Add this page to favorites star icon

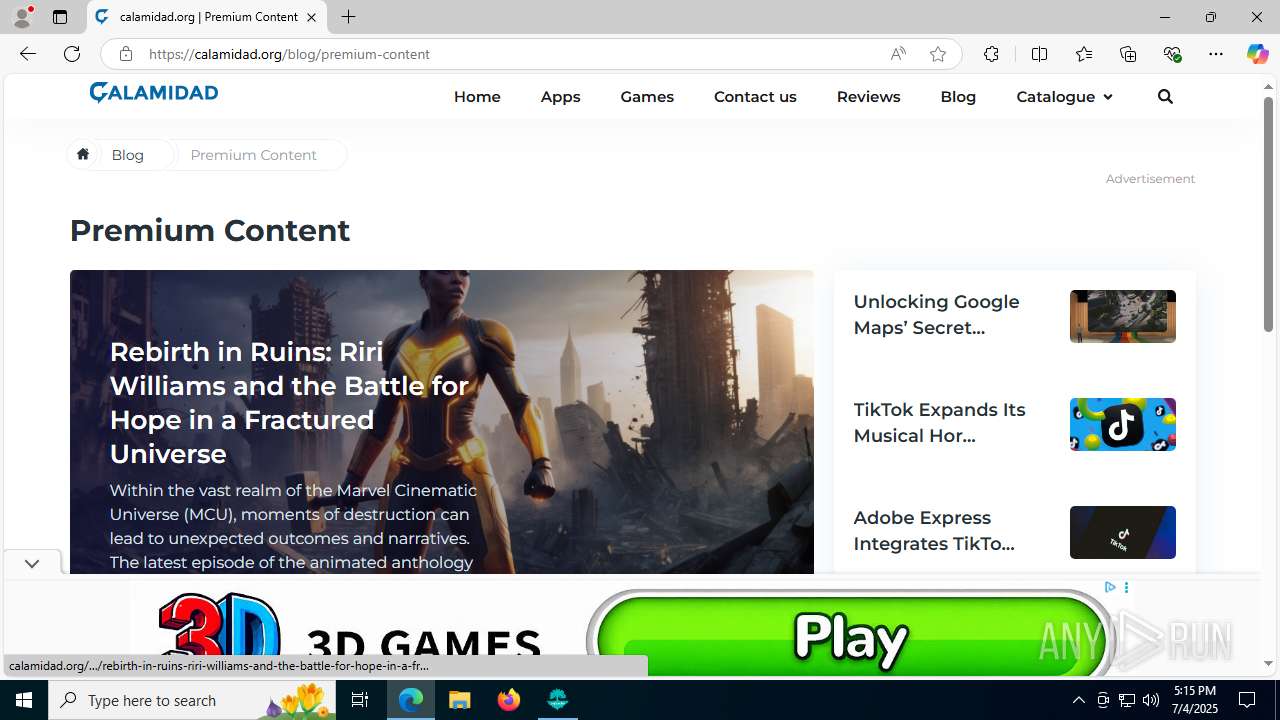[x=938, y=54]
